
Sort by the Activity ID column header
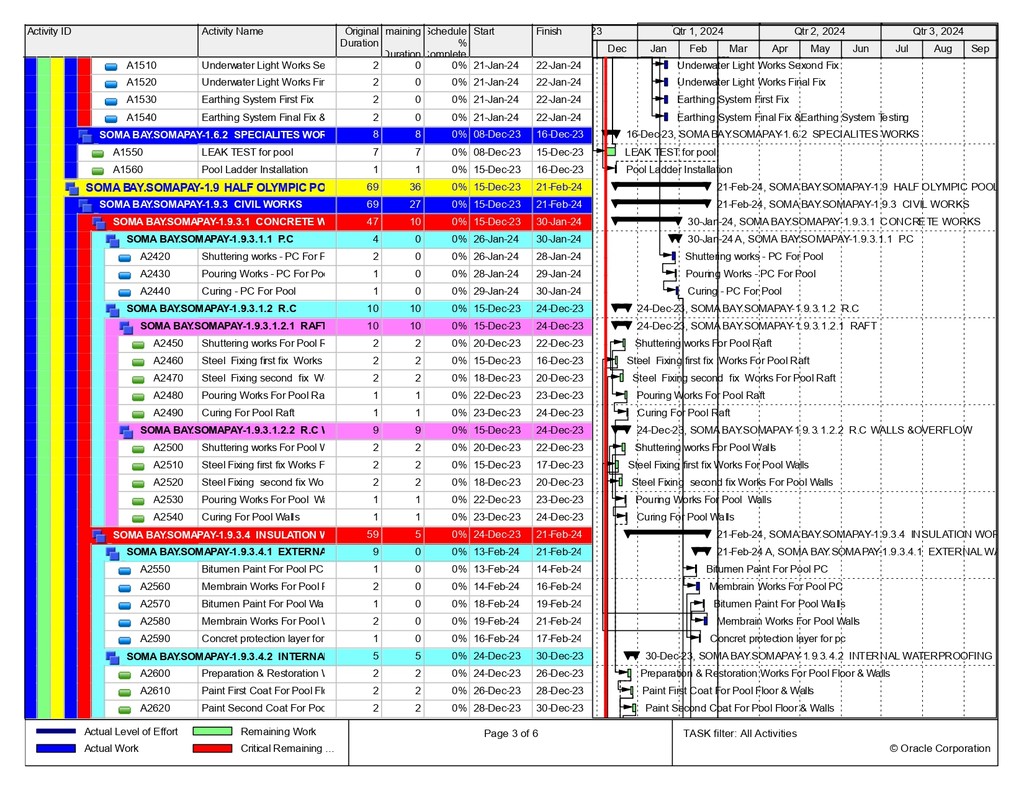111,40
